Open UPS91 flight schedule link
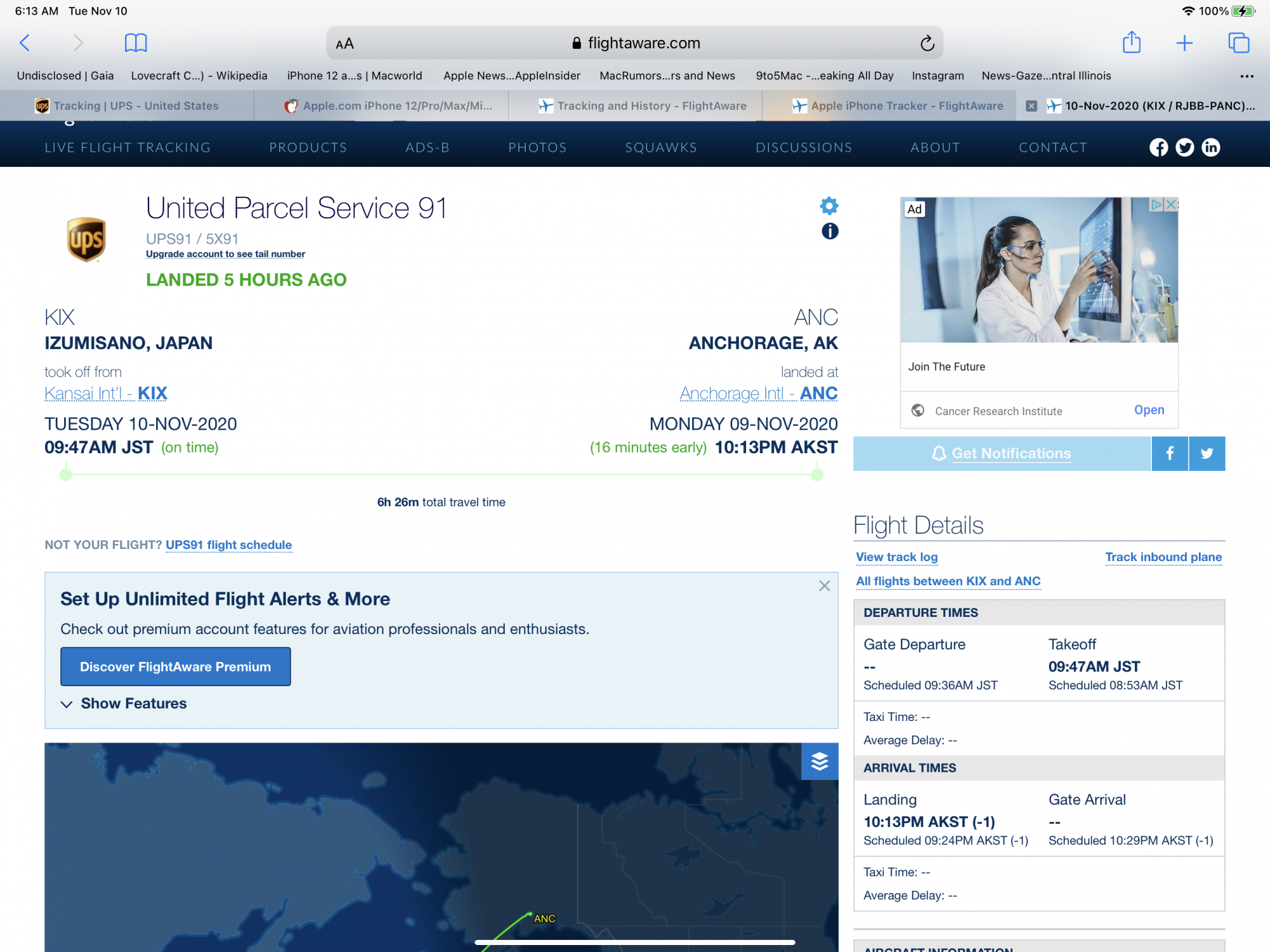The image size is (1270, 952). tap(229, 545)
